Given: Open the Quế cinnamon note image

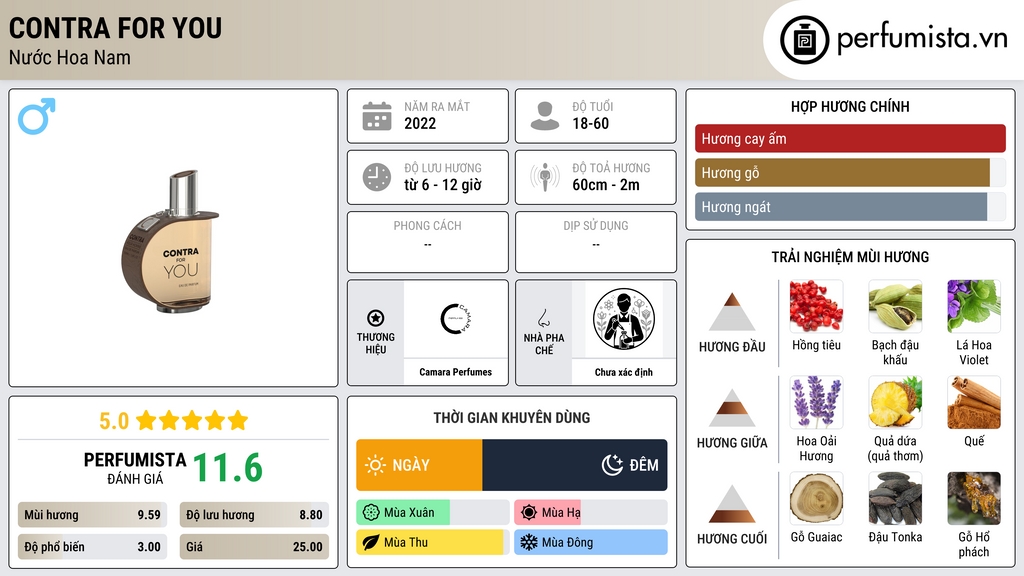Looking at the screenshot, I should tap(974, 402).
